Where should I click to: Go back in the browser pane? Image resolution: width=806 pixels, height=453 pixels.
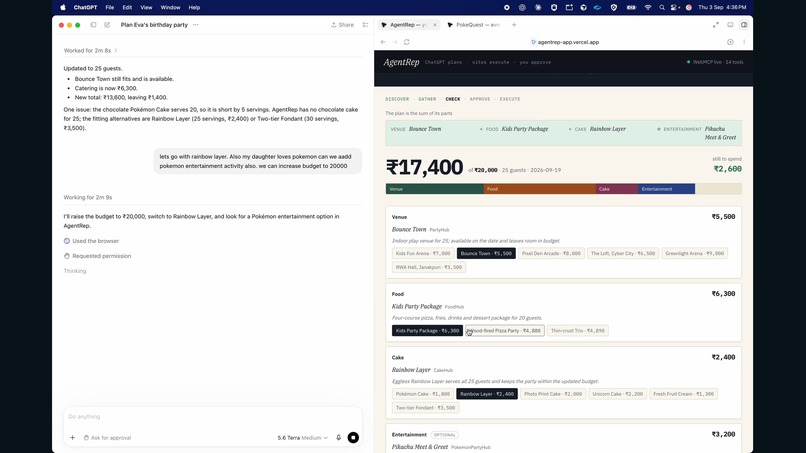383,42
